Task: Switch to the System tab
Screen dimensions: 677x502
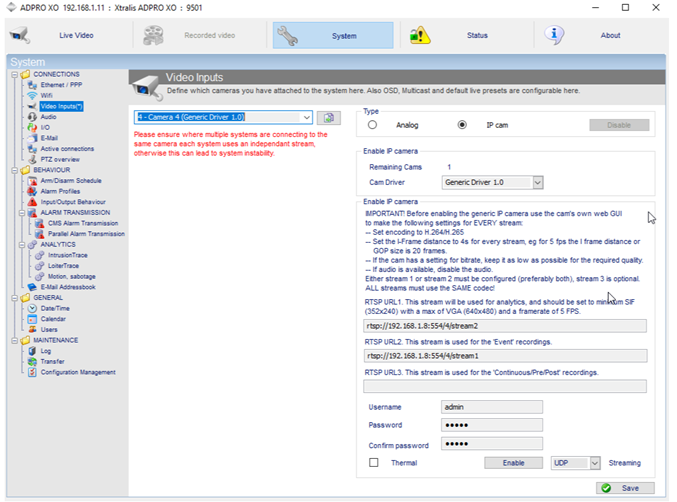Action: [333, 35]
